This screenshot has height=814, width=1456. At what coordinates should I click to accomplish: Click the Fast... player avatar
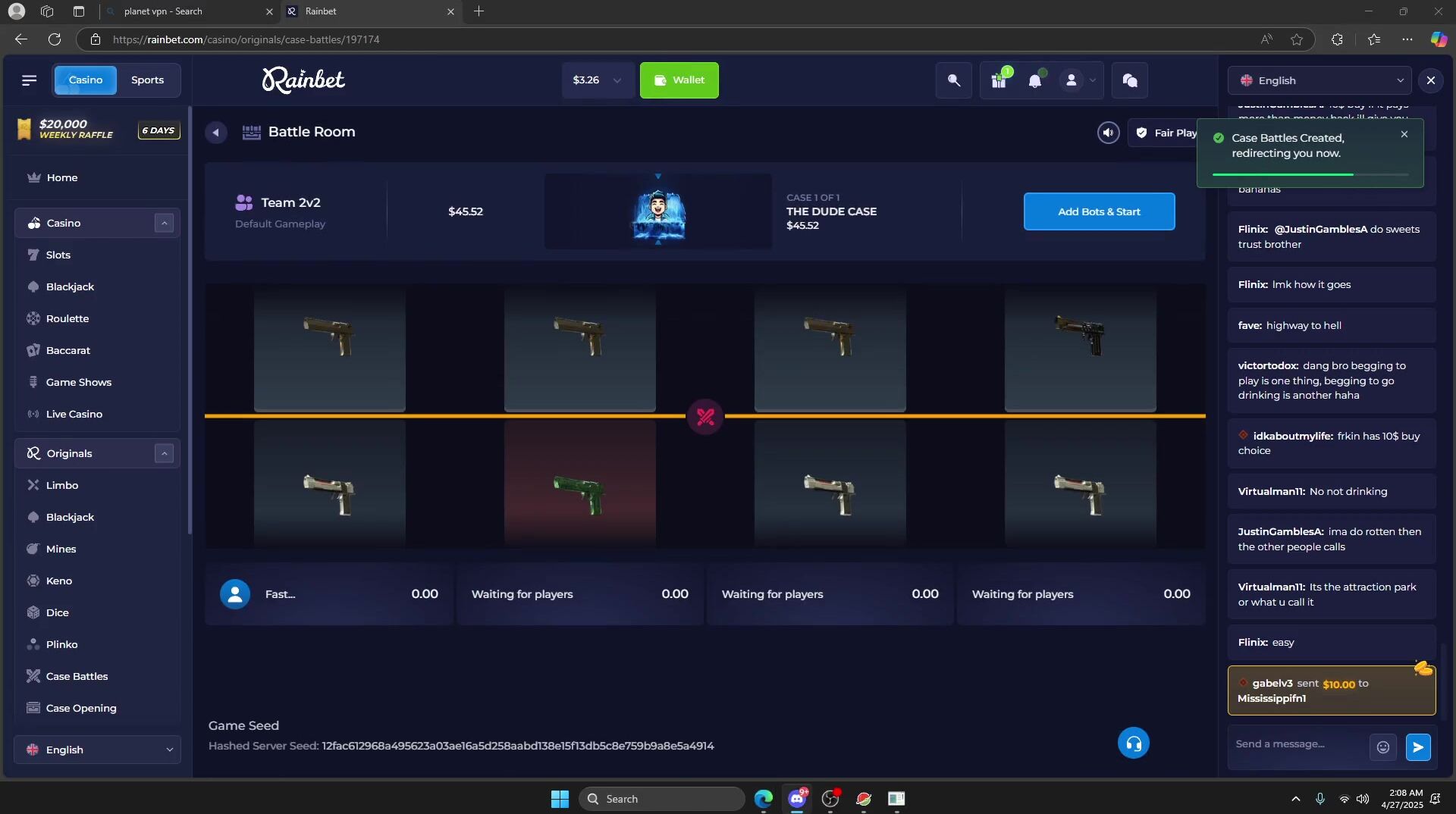(235, 594)
